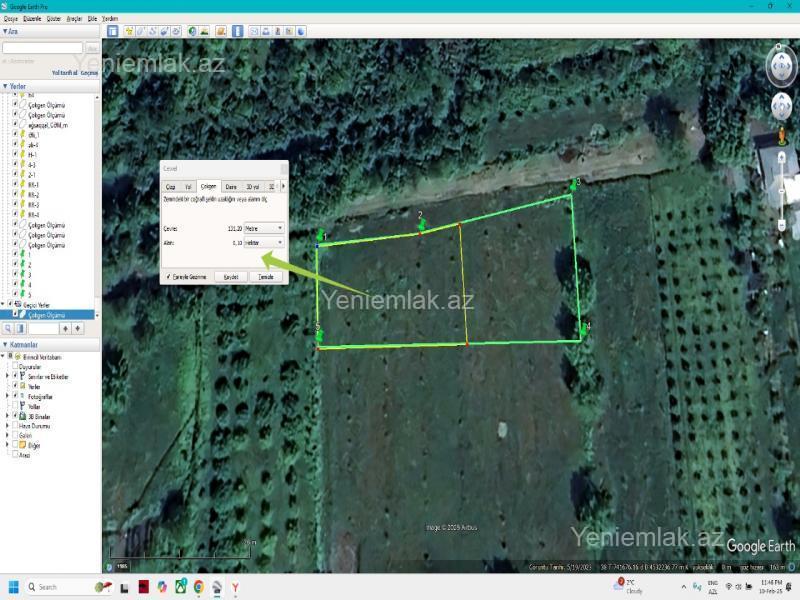Click the search input field in Ara panel
The width and height of the screenshot is (800, 600).
pyautogui.click(x=42, y=48)
